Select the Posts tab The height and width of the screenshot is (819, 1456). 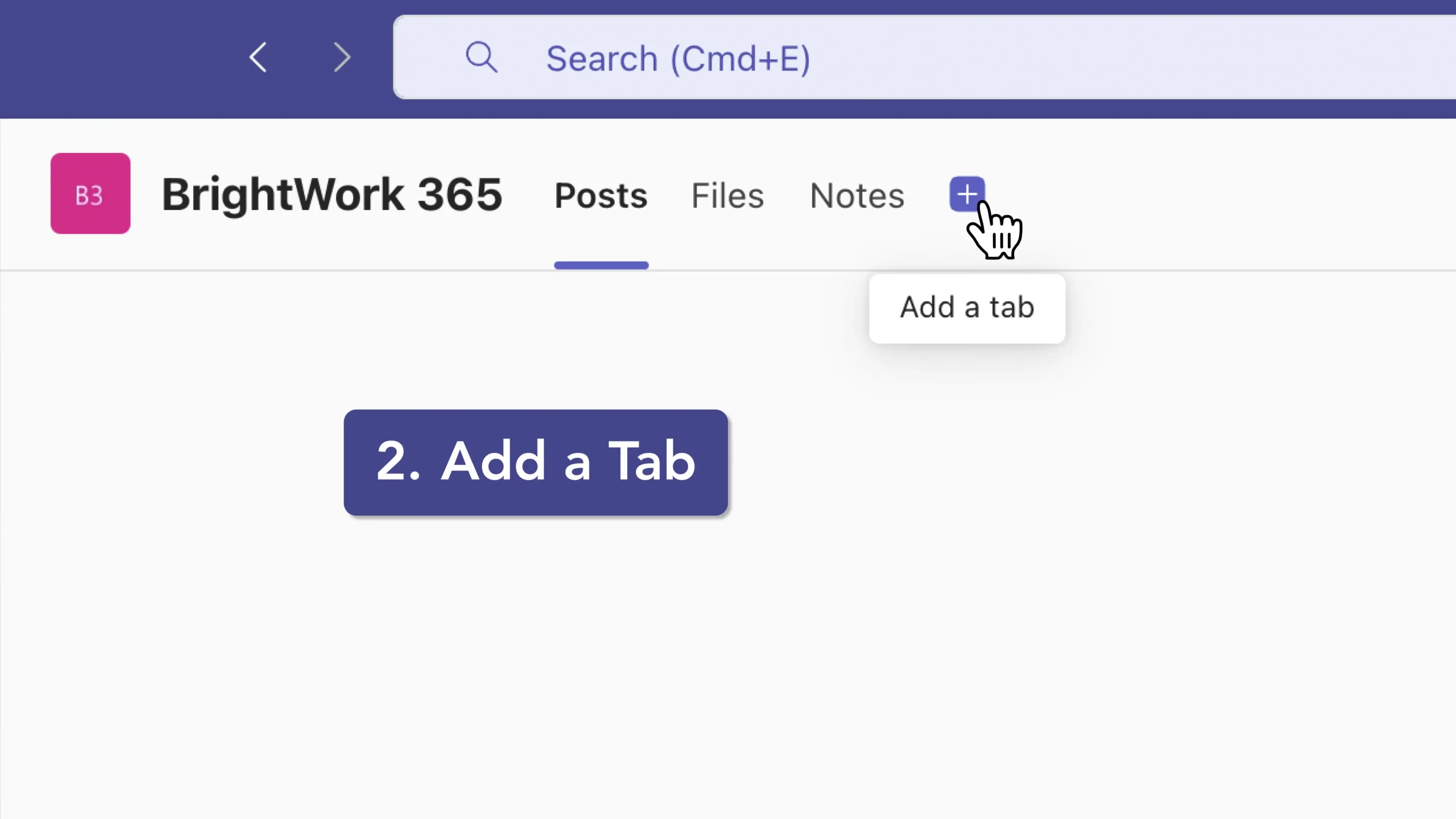[601, 196]
